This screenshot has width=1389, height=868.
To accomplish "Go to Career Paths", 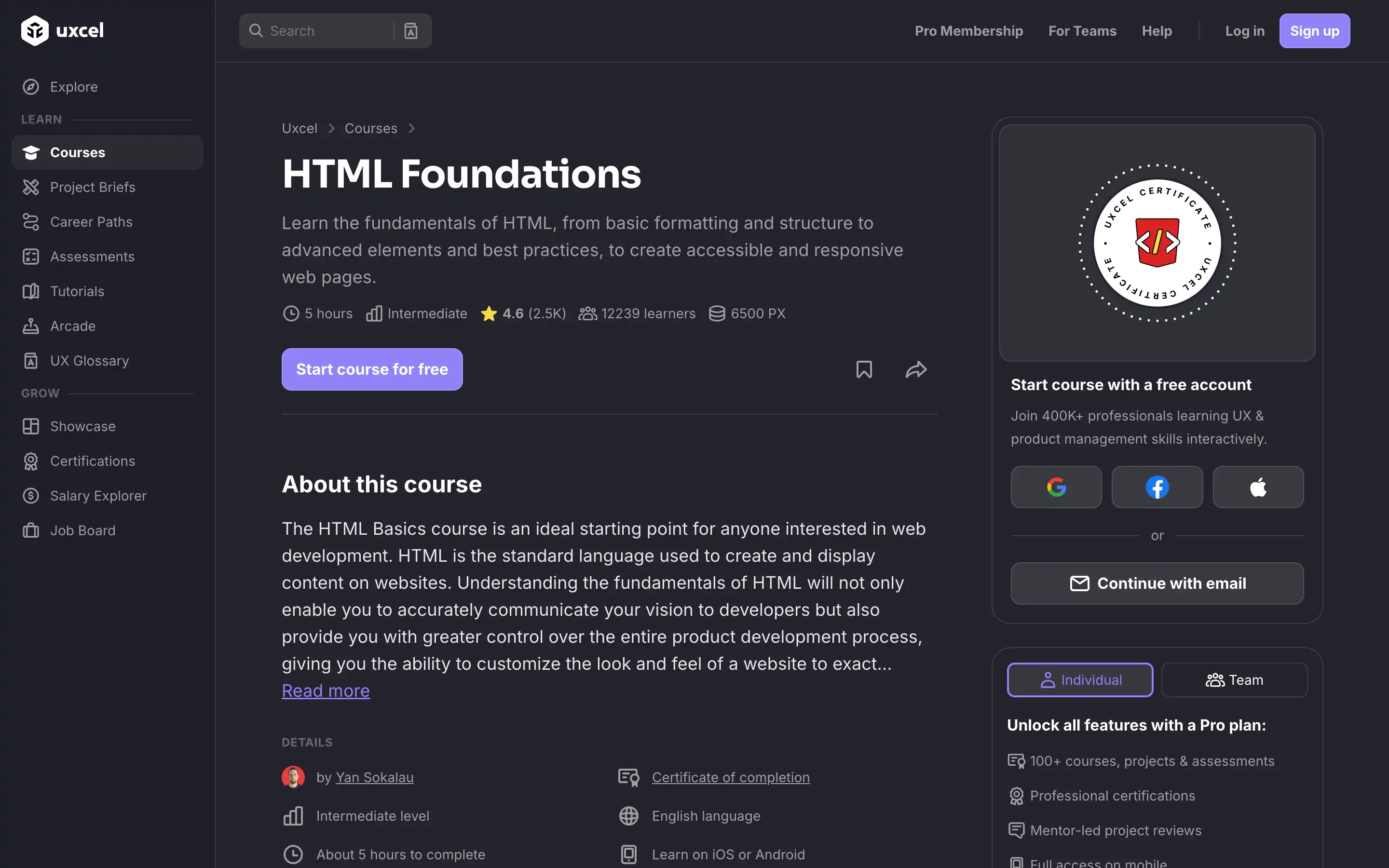I will pos(108,222).
